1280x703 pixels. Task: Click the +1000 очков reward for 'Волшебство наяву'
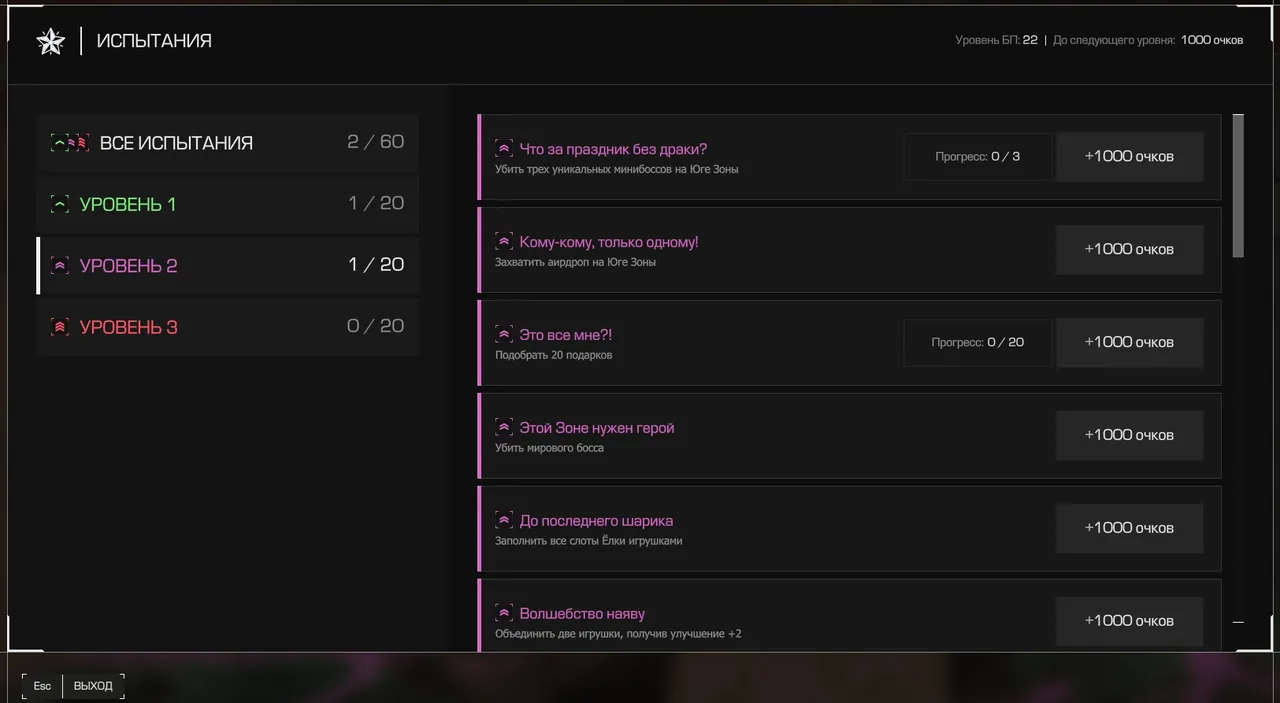[x=1129, y=621]
